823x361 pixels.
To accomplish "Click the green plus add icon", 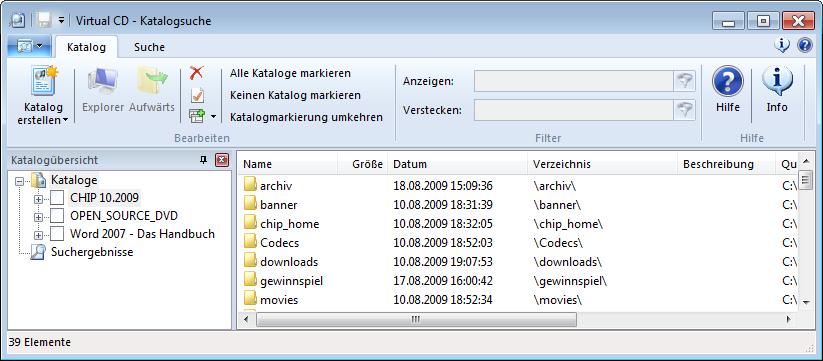I will pyautogui.click(x=197, y=116).
